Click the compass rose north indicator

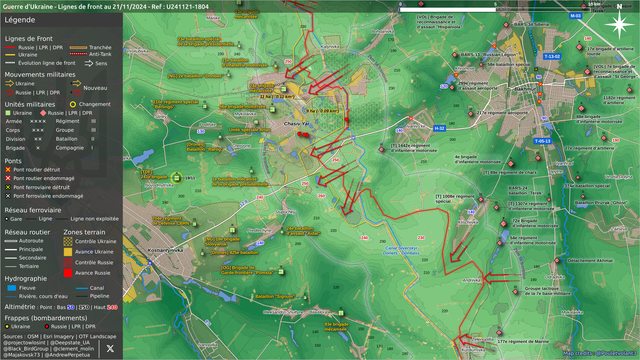(x=619, y=23)
